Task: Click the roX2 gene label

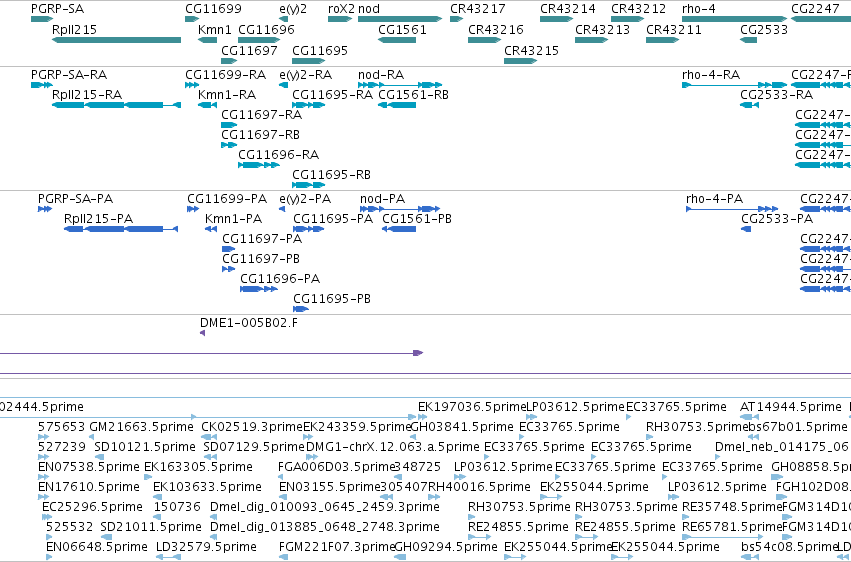Action: tap(341, 9)
